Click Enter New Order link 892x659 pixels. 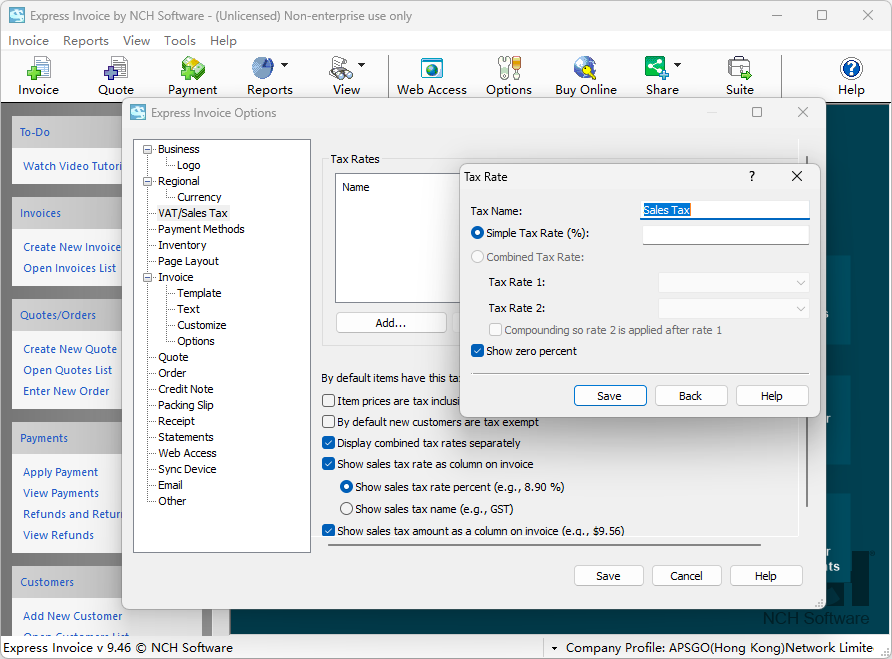[x=66, y=391]
